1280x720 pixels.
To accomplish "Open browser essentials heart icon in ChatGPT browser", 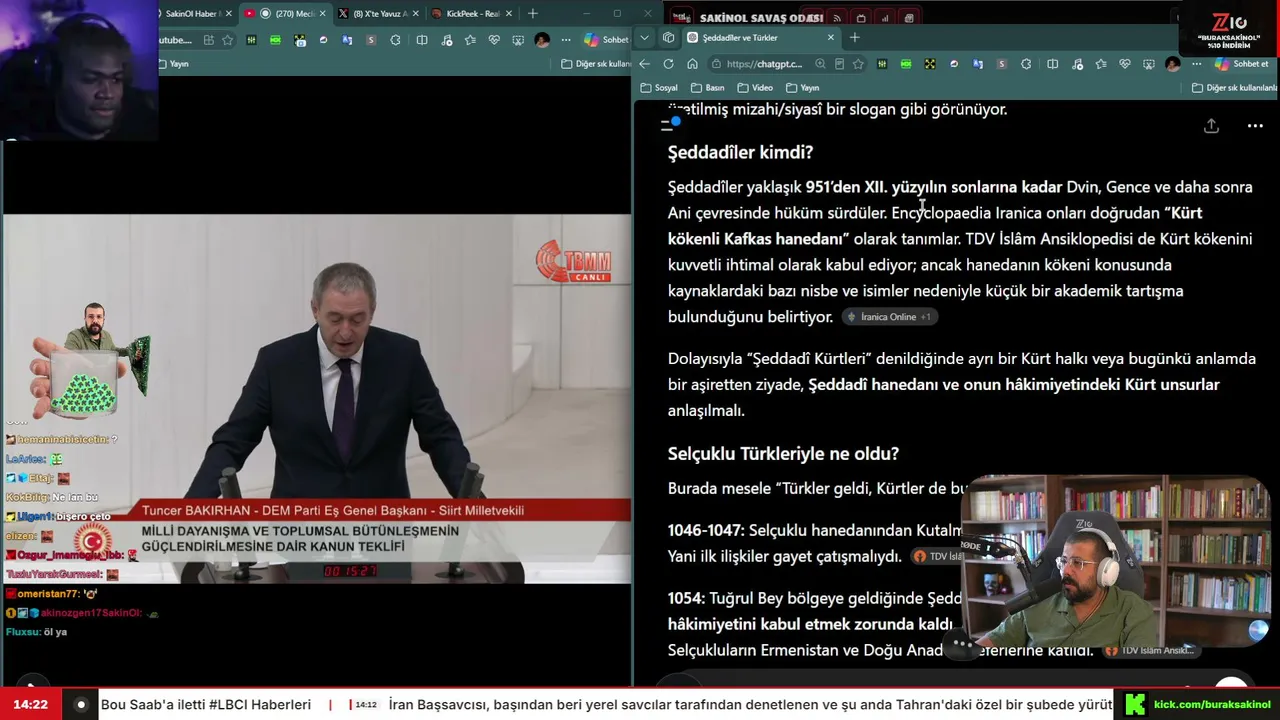I will (x=1125, y=64).
